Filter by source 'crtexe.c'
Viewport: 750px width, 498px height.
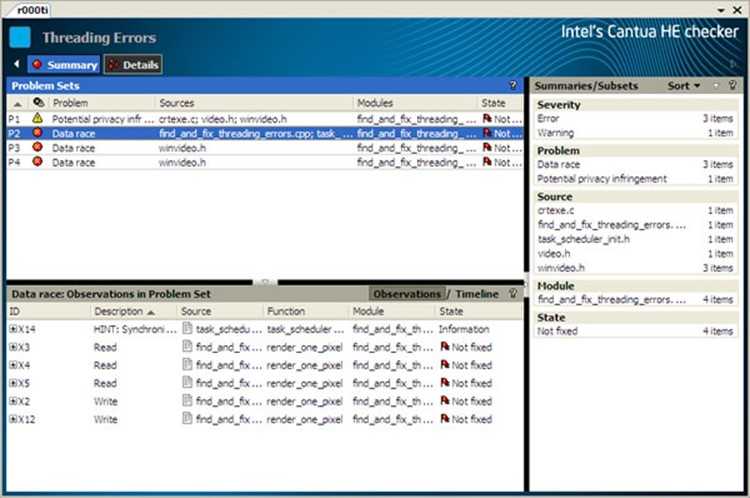(x=635, y=210)
